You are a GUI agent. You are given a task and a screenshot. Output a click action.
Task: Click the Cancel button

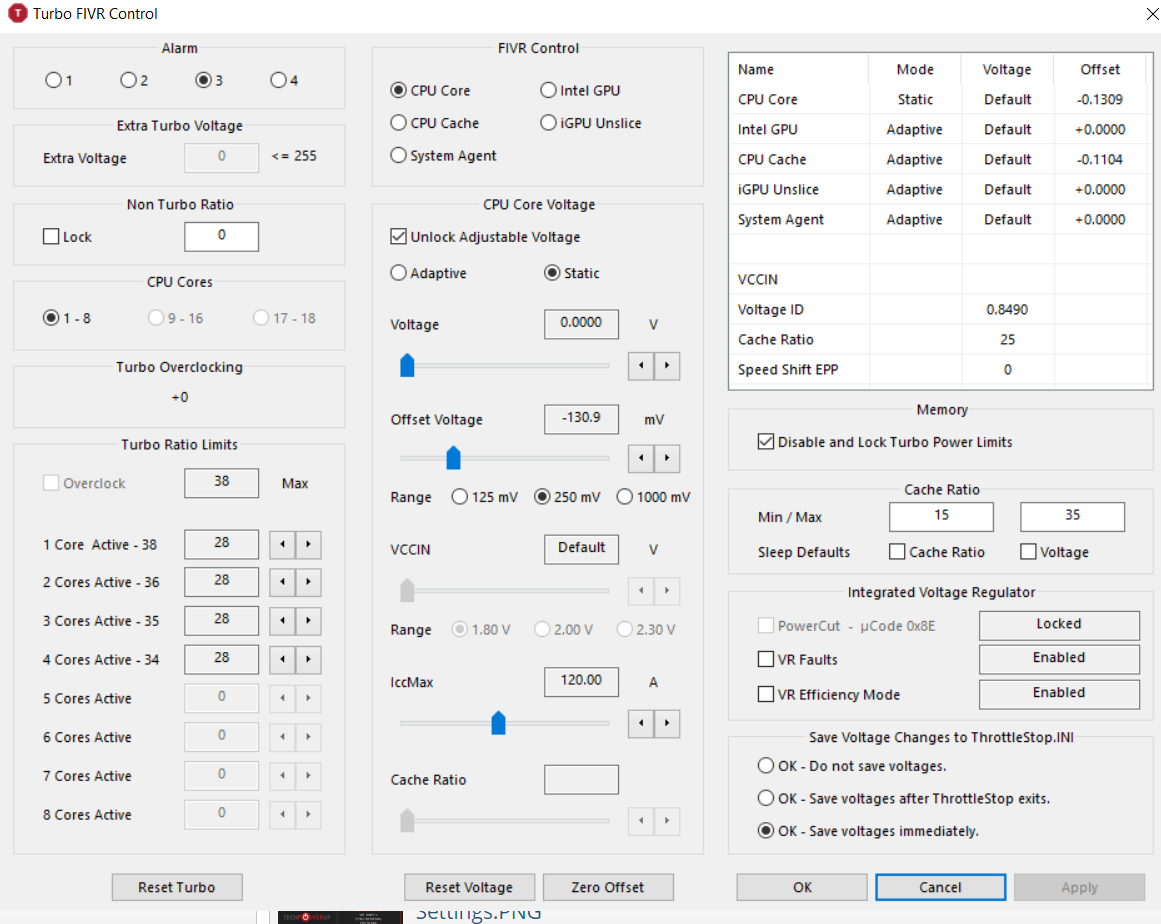click(x=940, y=887)
